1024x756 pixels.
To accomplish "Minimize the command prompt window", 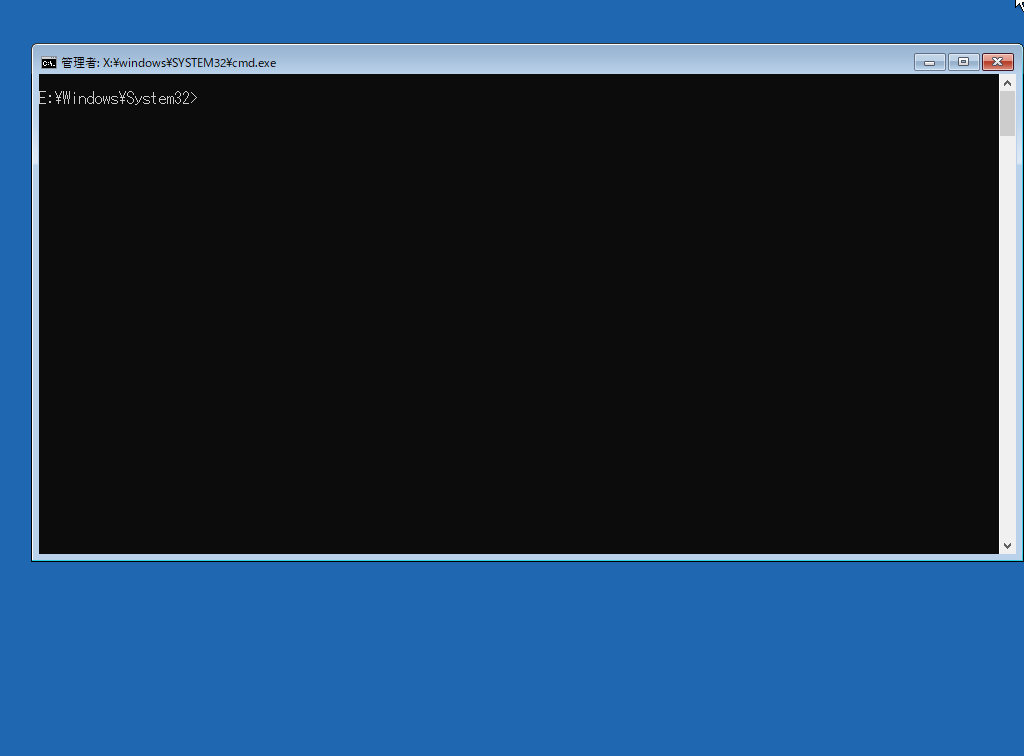I will pos(929,62).
